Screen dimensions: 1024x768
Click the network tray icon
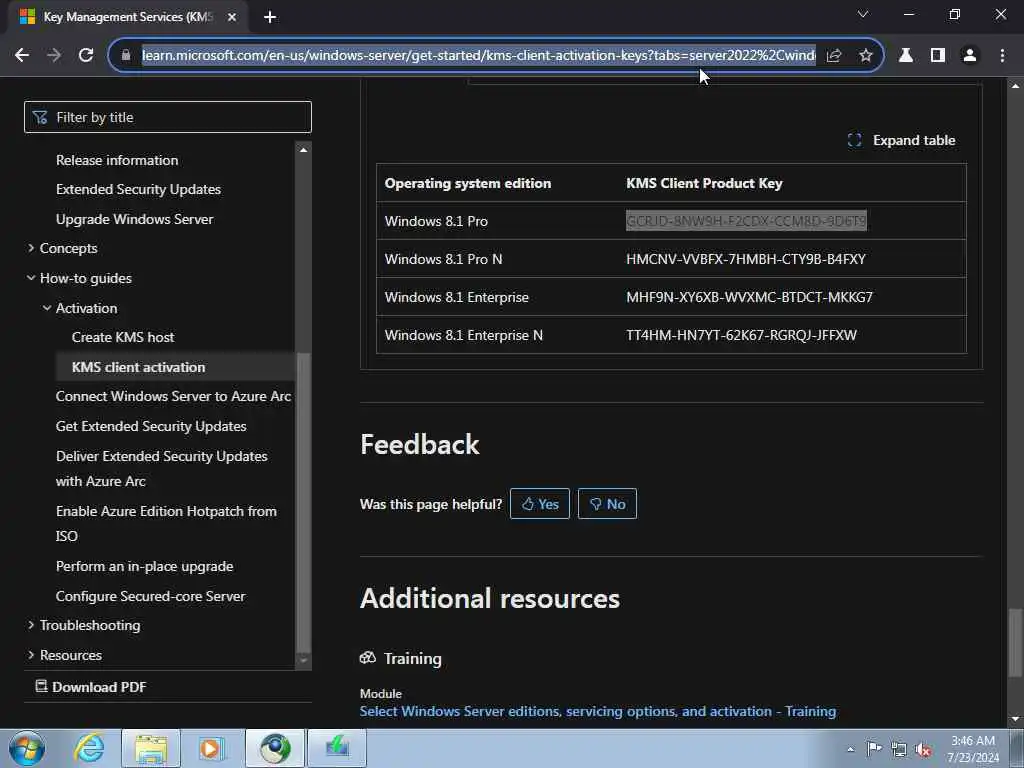click(x=899, y=749)
